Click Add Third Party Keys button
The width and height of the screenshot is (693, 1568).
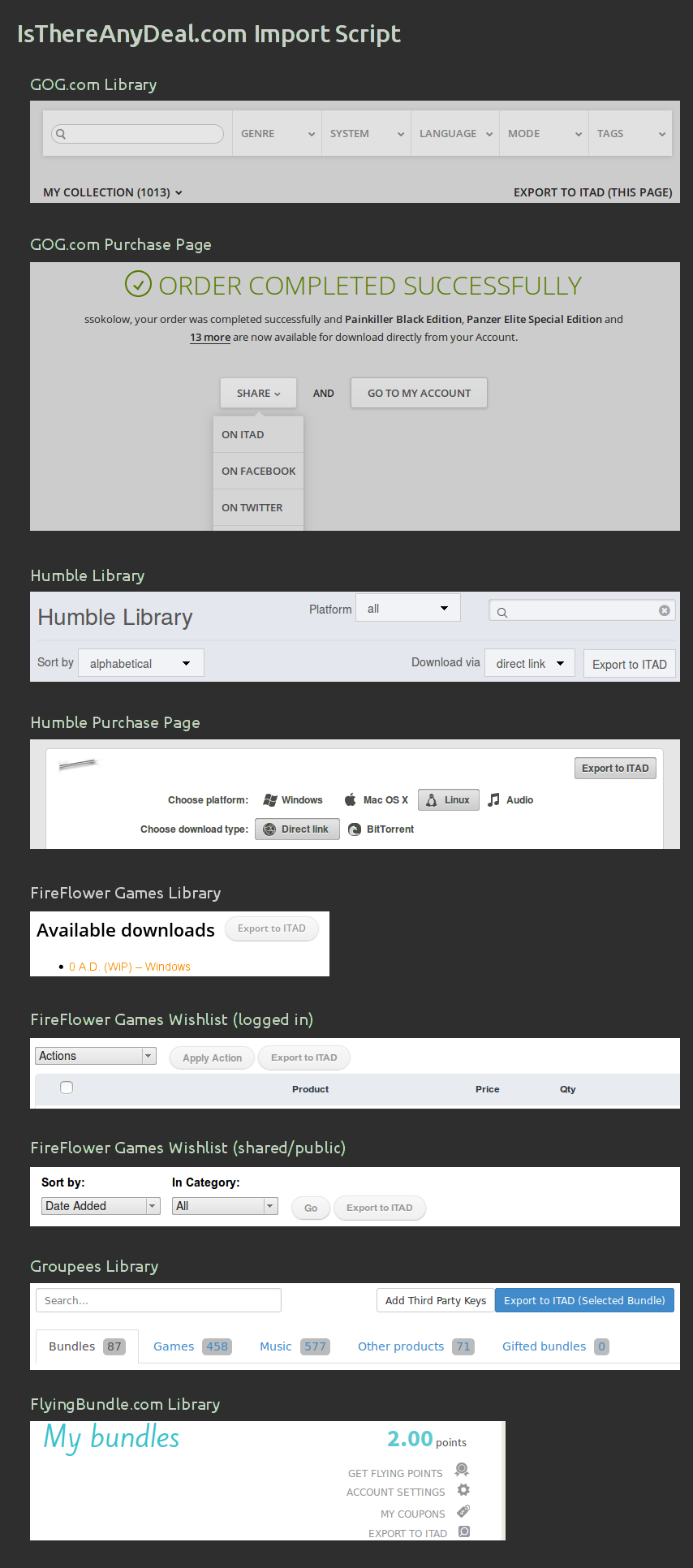[436, 1300]
